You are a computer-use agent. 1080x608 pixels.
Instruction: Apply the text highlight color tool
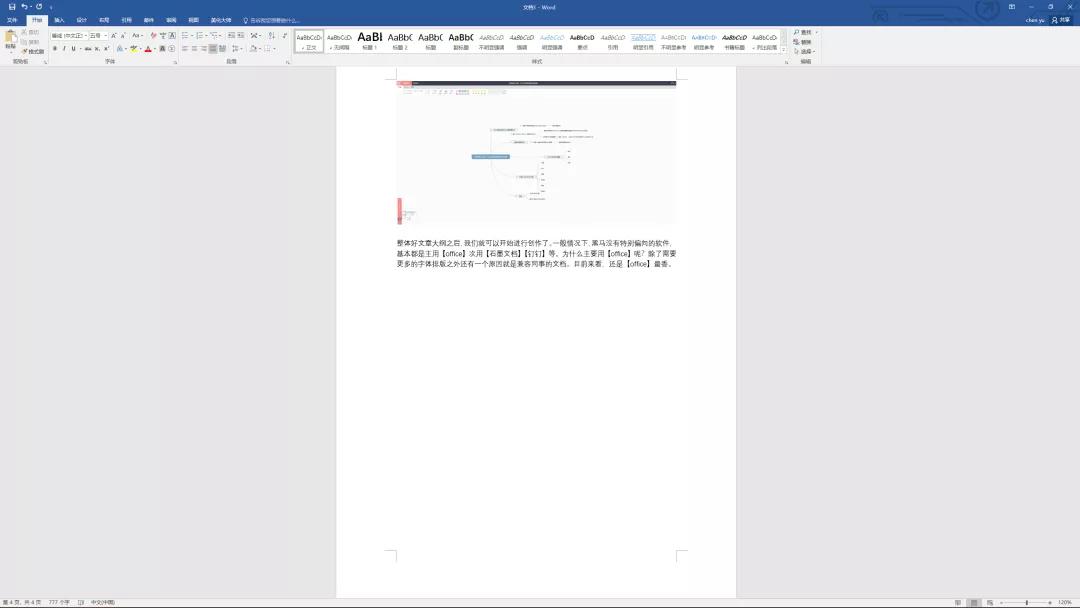(133, 48)
